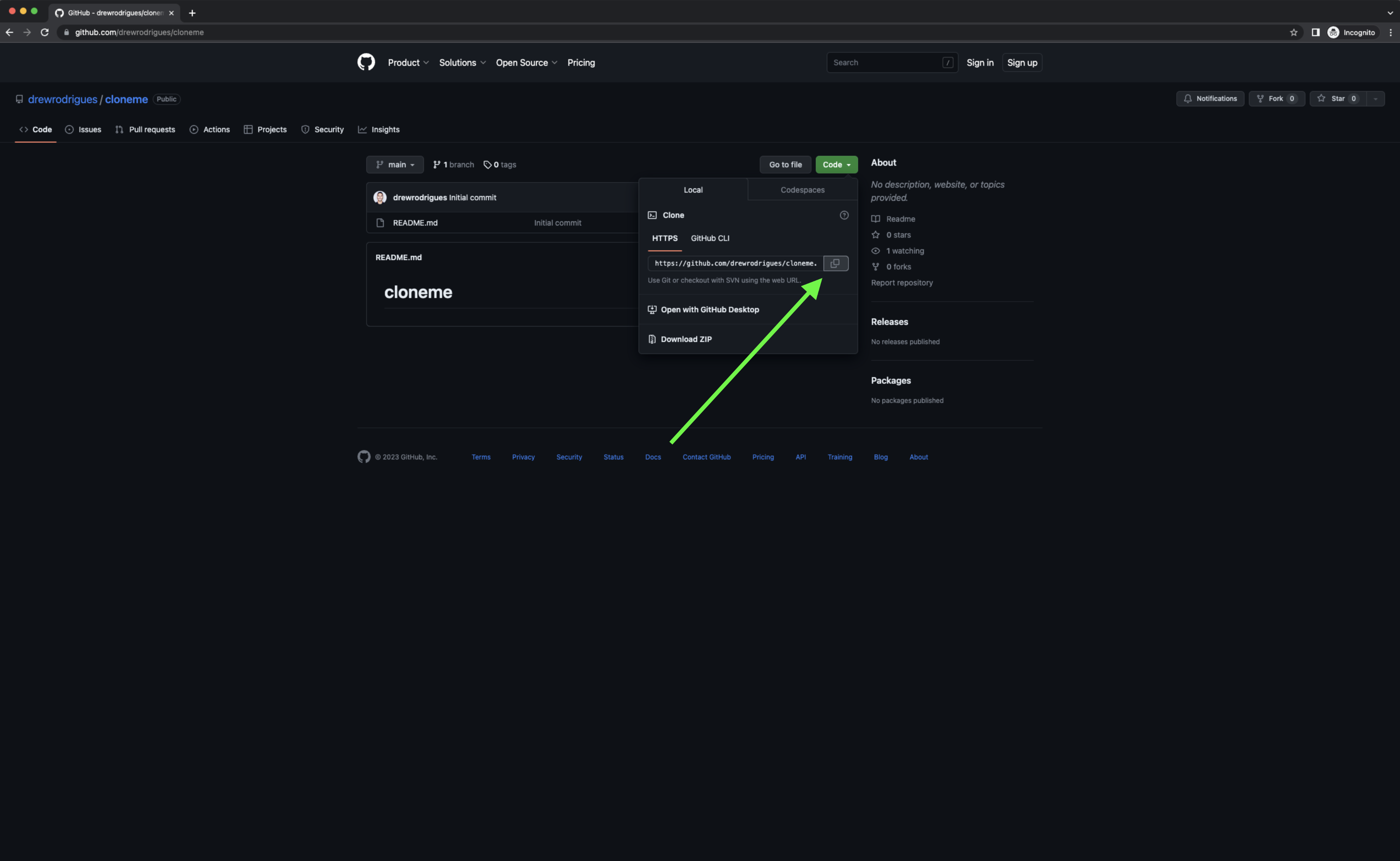Bookmark this page with star icon
Image resolution: width=1400 pixels, height=861 pixels.
pyautogui.click(x=1293, y=33)
